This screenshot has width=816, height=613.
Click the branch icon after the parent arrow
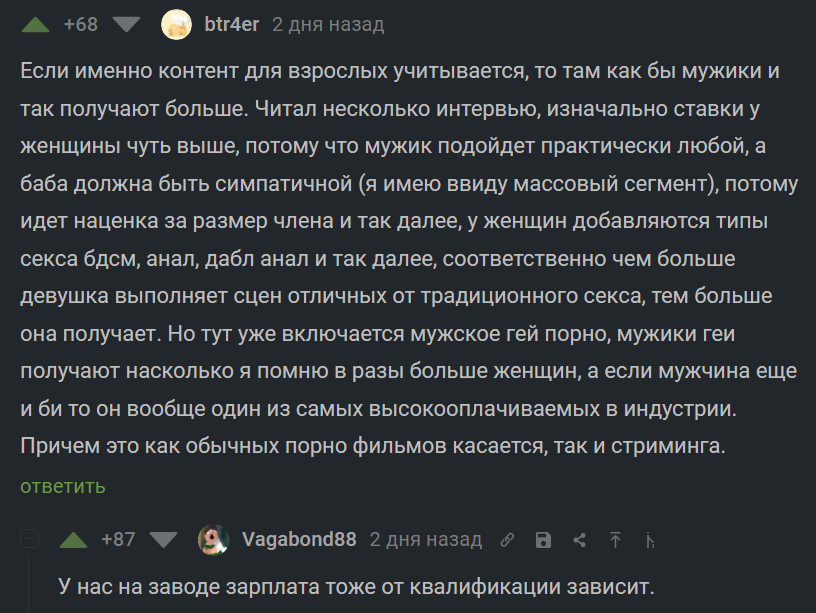(x=650, y=541)
